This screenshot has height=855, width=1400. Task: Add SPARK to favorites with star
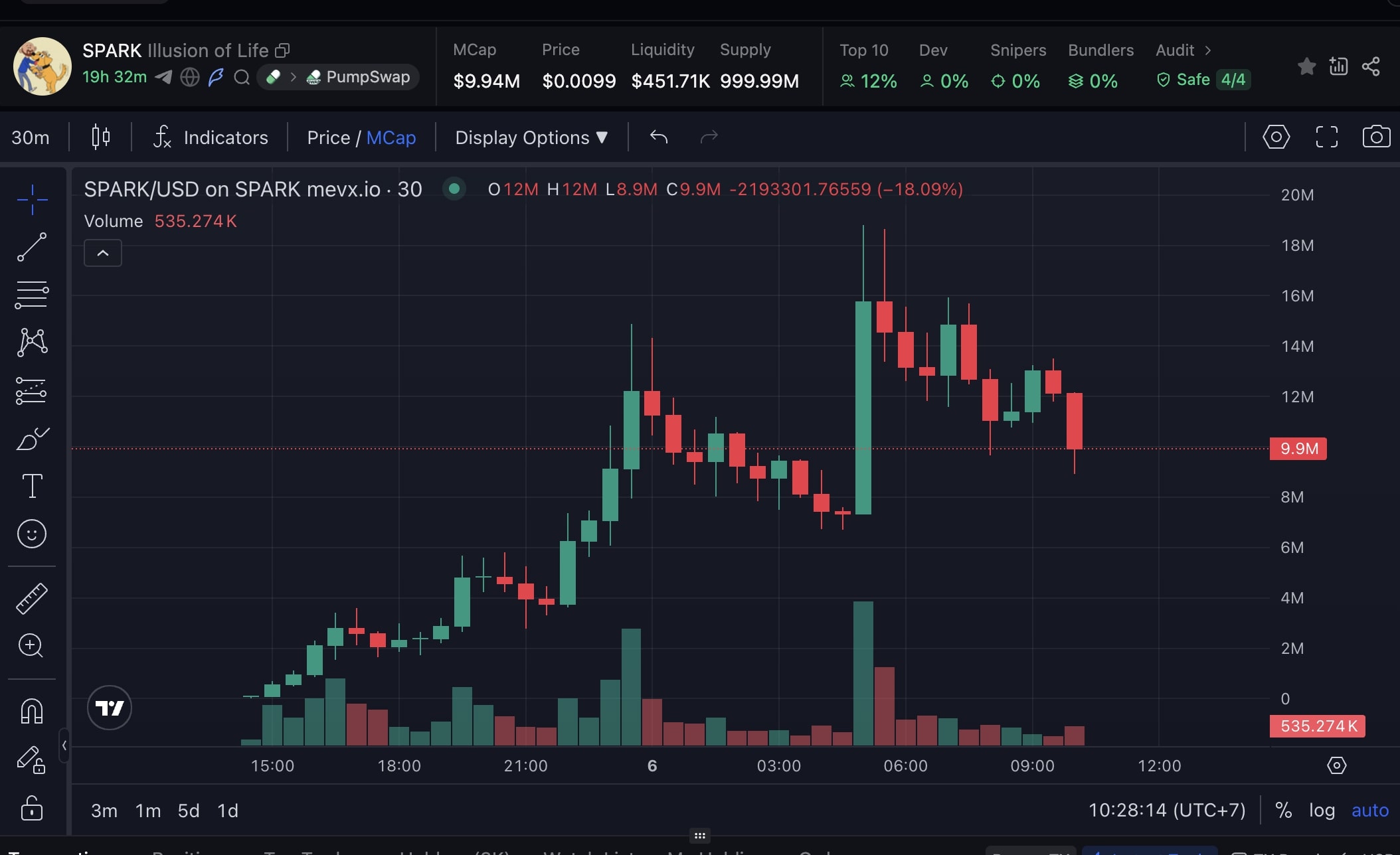(x=1306, y=66)
